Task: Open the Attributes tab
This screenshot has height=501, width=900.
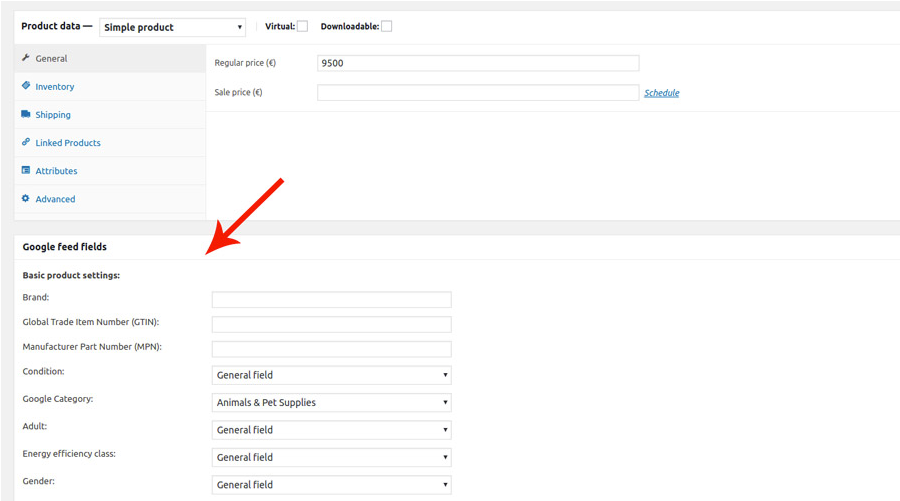Action: [x=110, y=171]
